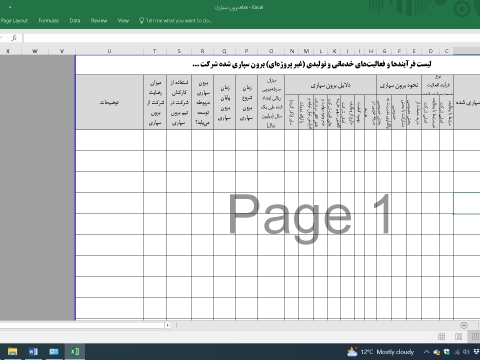Click the New sheet plus button
This screenshot has width=480, height=360.
click(464, 325)
